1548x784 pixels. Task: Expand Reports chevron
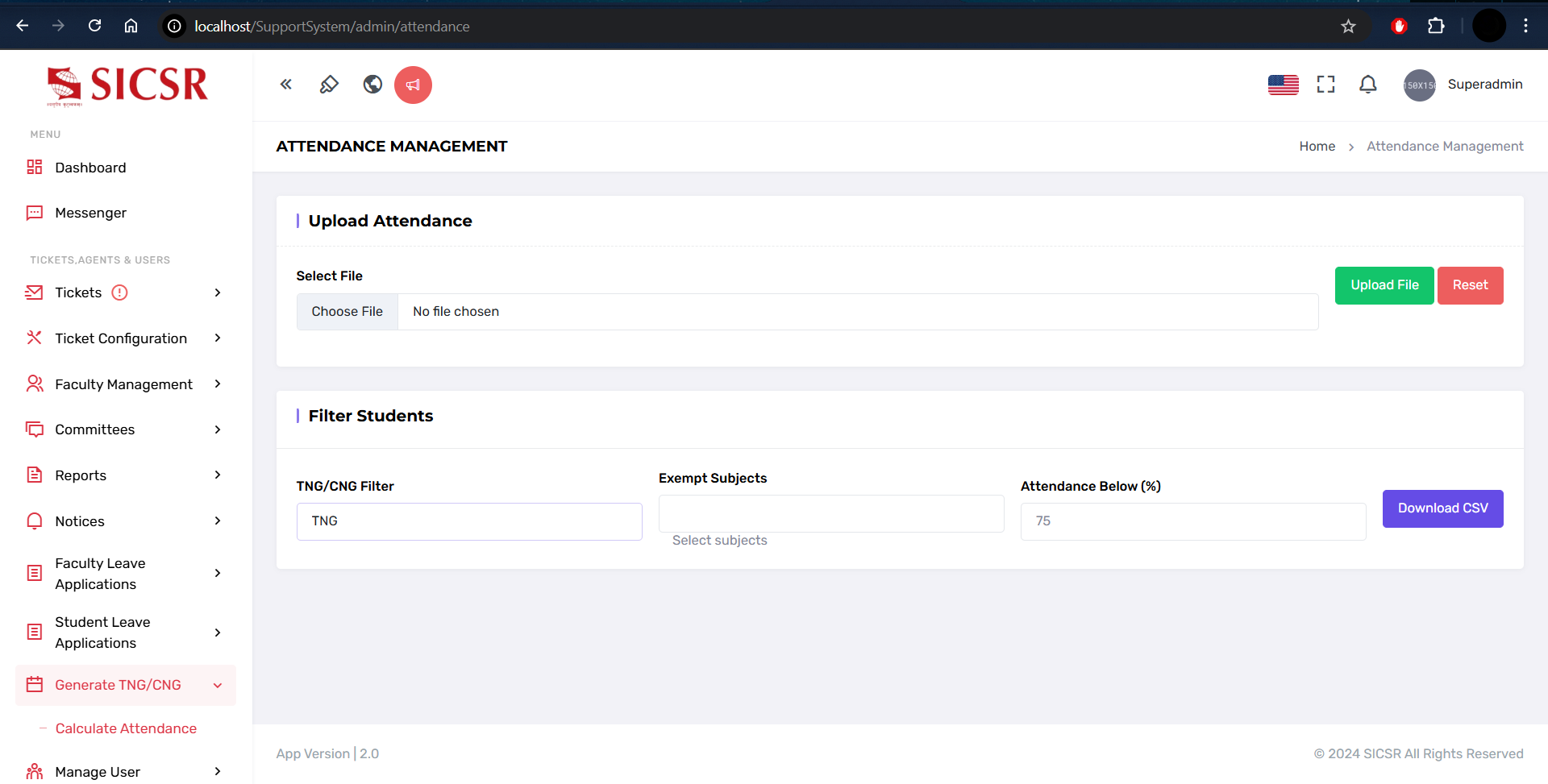click(x=218, y=475)
